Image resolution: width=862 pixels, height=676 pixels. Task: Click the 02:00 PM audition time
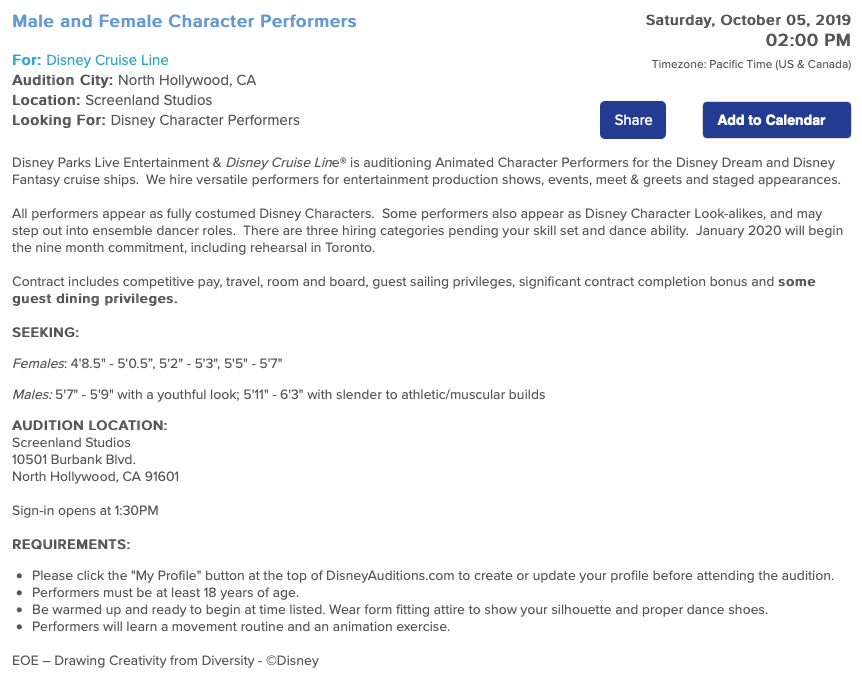pyautogui.click(x=808, y=40)
